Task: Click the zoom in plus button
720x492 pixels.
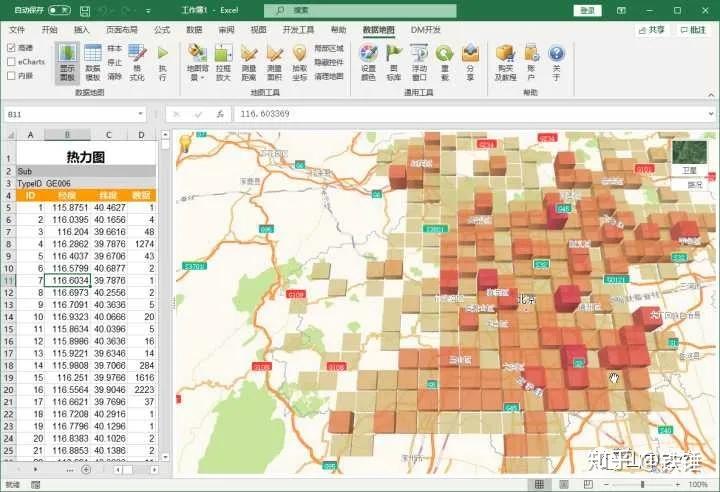Action: click(678, 484)
